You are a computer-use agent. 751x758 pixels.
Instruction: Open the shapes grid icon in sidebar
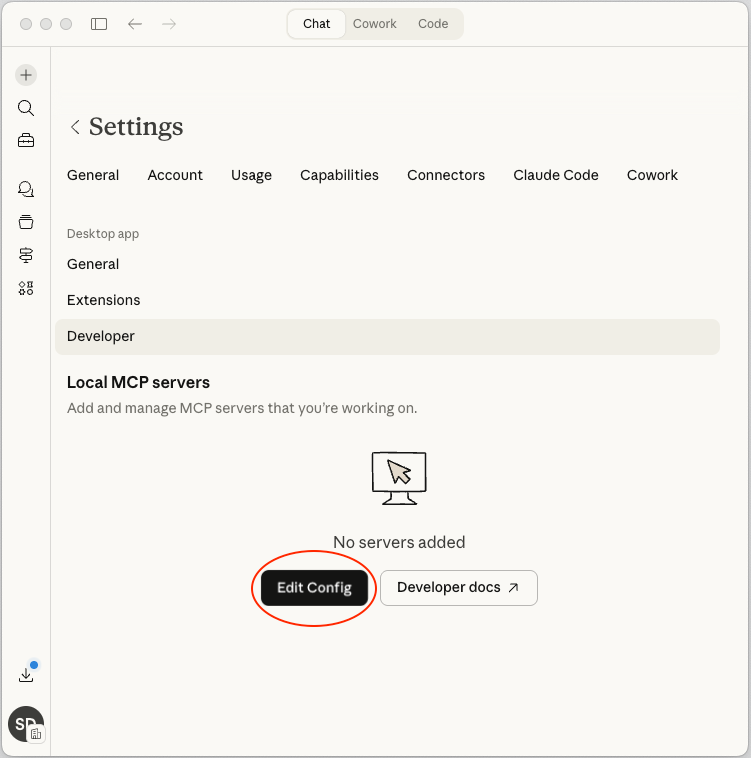coord(26,288)
